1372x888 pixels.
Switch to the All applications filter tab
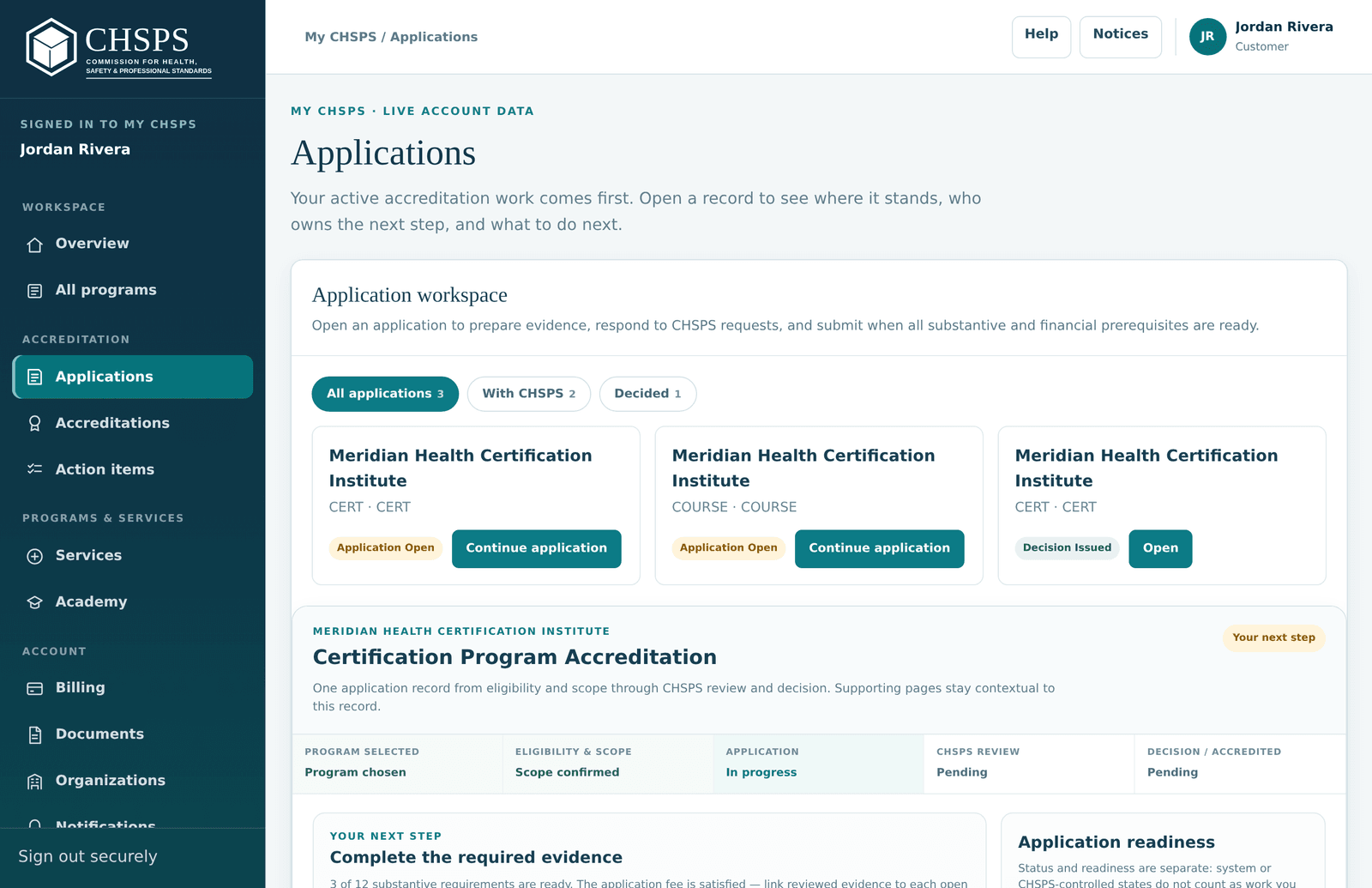(385, 394)
